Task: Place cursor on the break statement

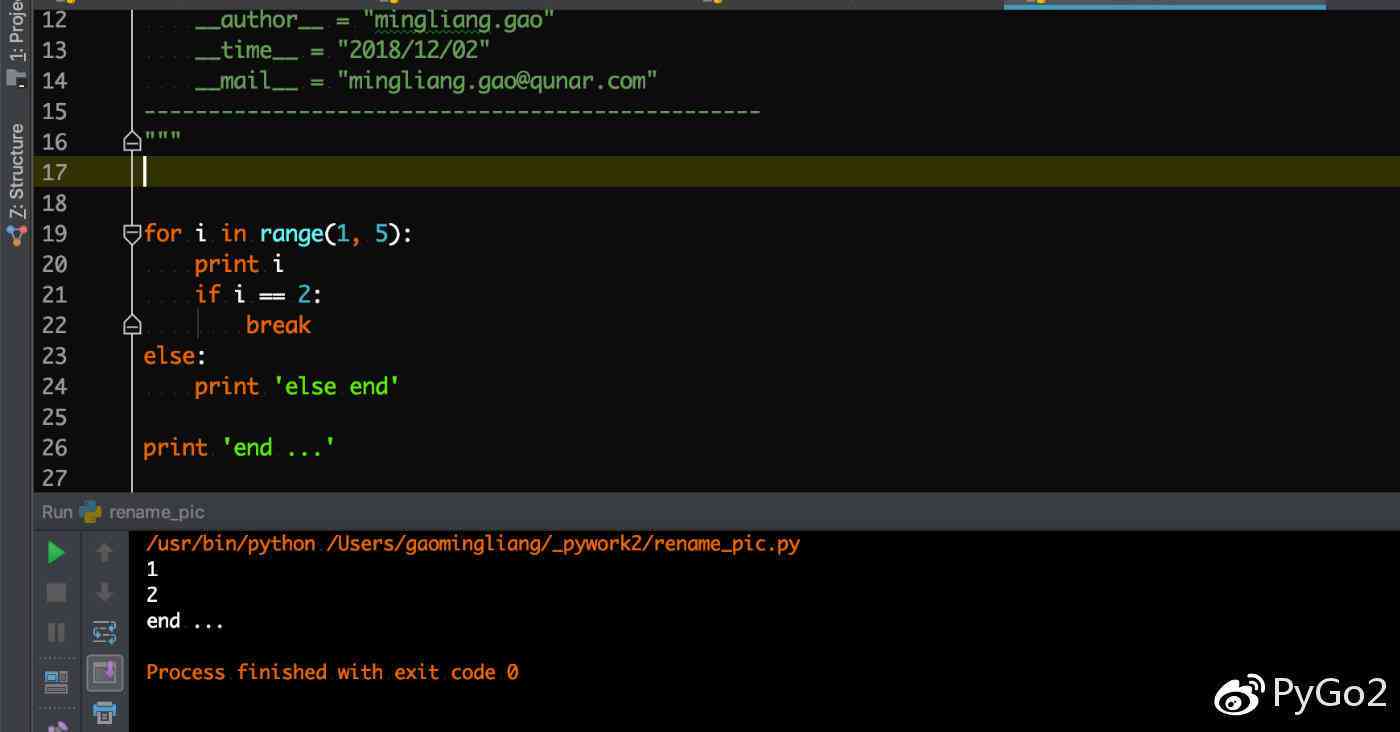Action: [x=278, y=325]
